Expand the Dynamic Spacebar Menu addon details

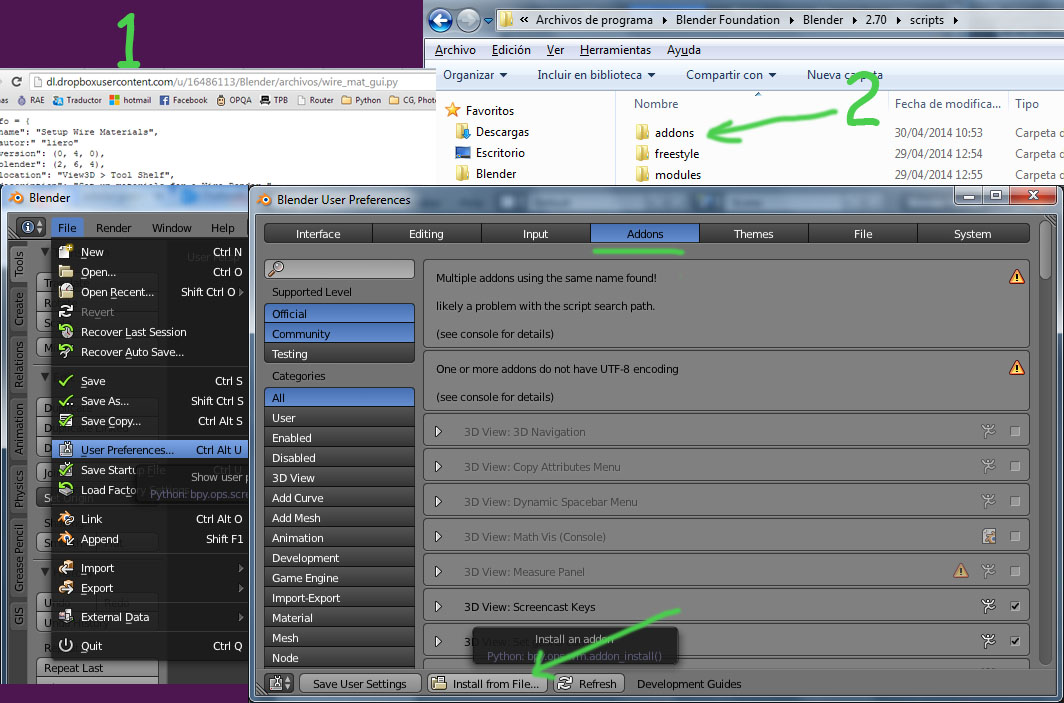tap(438, 501)
